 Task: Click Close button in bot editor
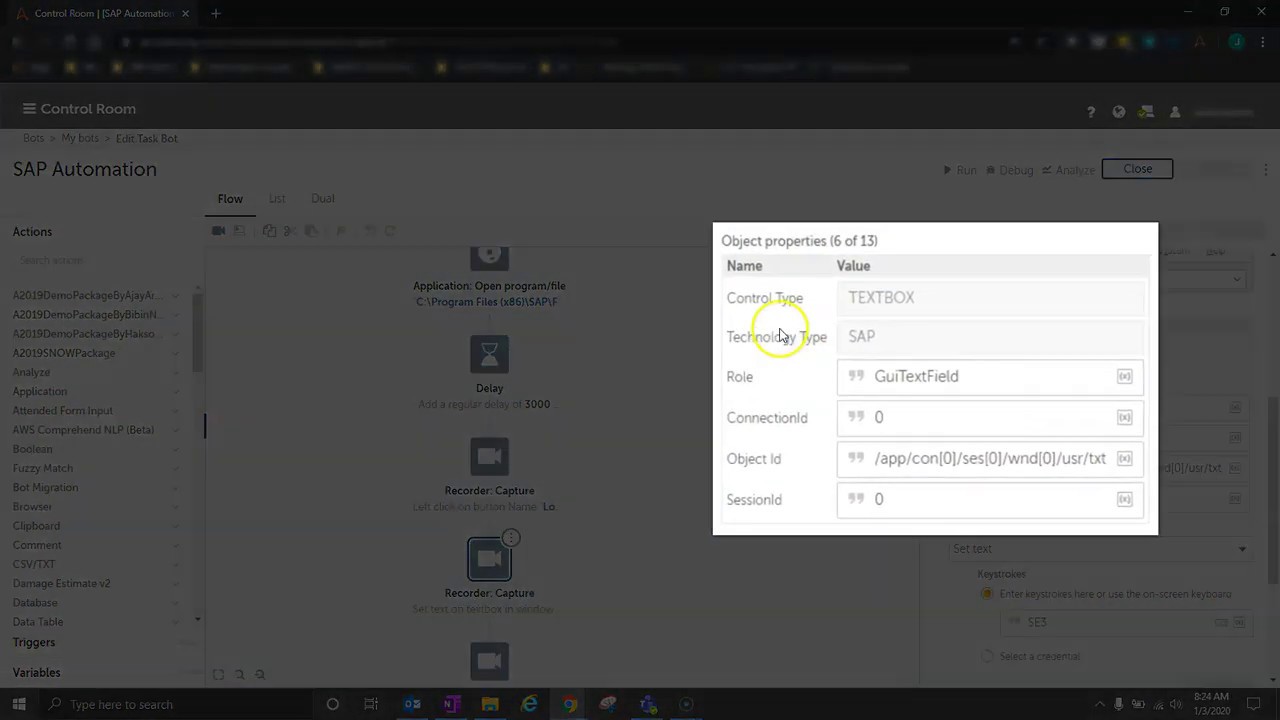pos(1137,169)
